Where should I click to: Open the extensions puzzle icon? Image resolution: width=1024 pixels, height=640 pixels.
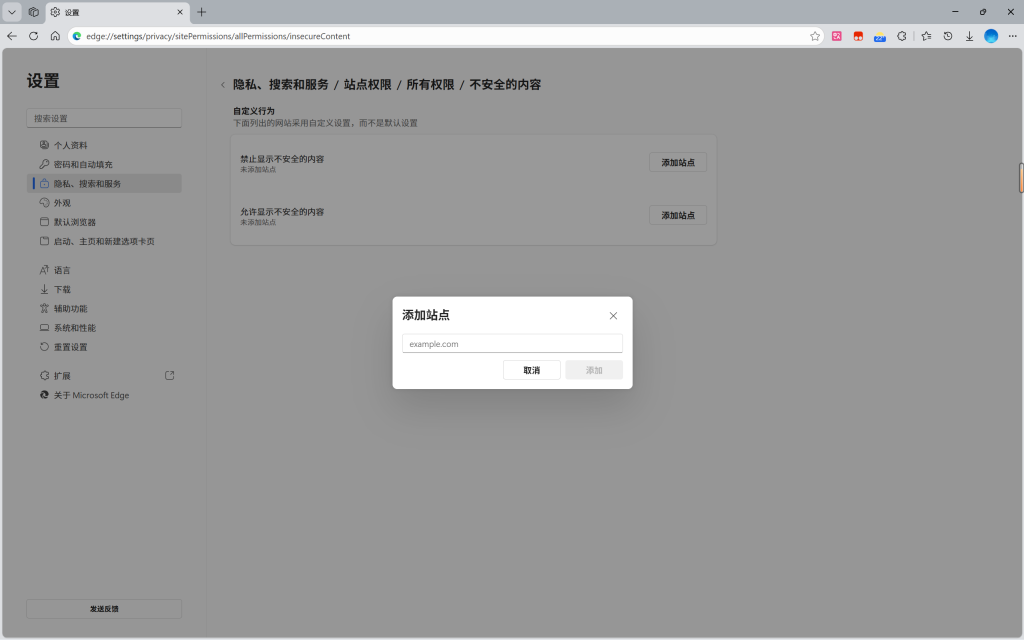click(901, 36)
